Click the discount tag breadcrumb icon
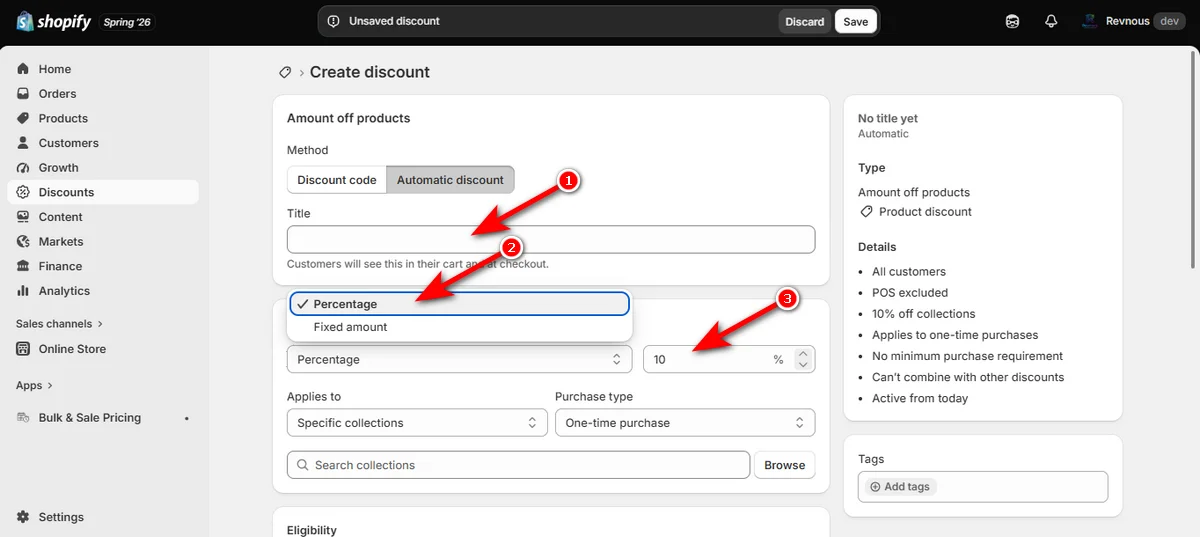Viewport: 1200px width, 537px height. pyautogui.click(x=285, y=73)
